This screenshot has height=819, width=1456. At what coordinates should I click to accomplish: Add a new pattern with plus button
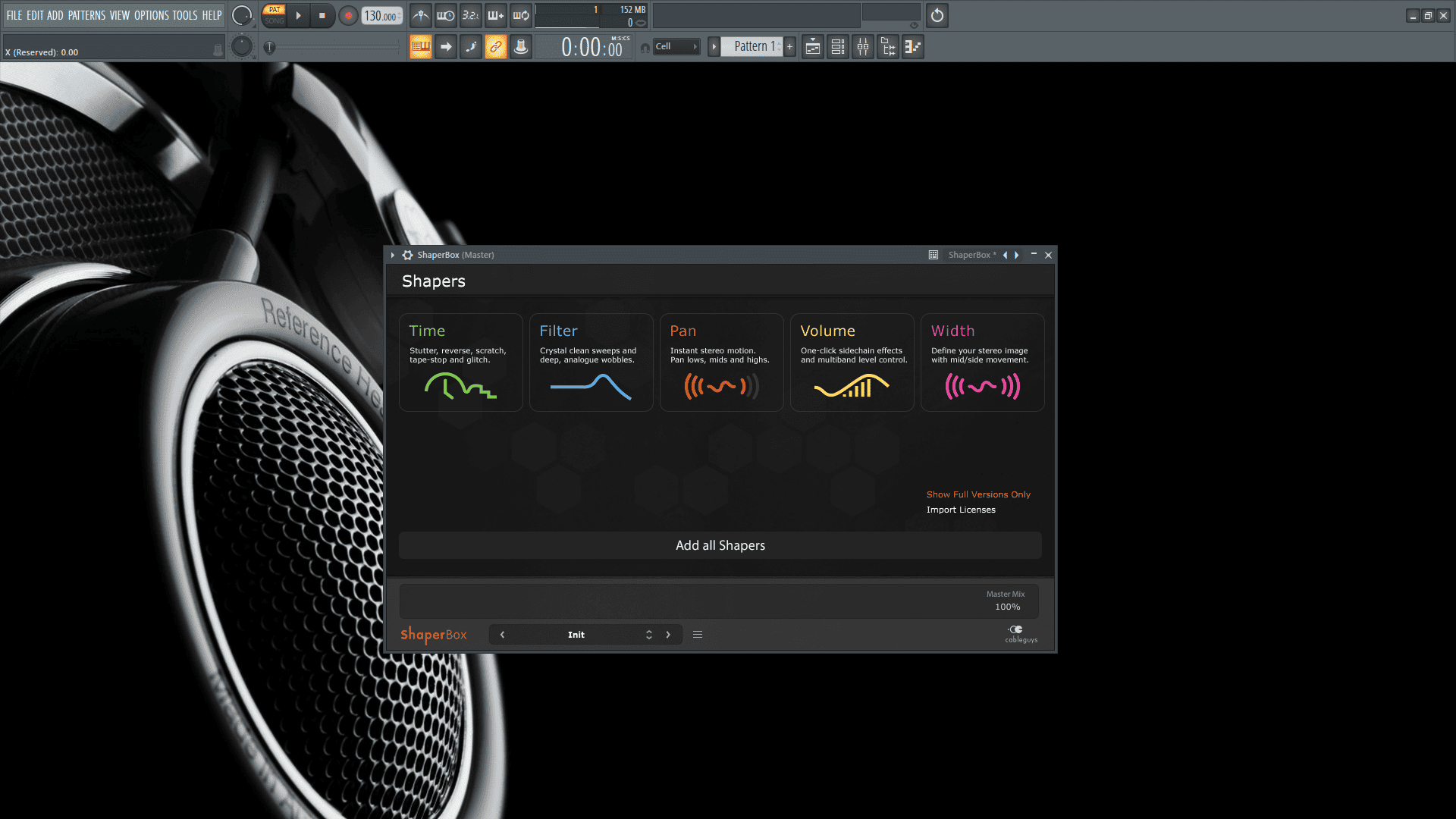(x=790, y=47)
